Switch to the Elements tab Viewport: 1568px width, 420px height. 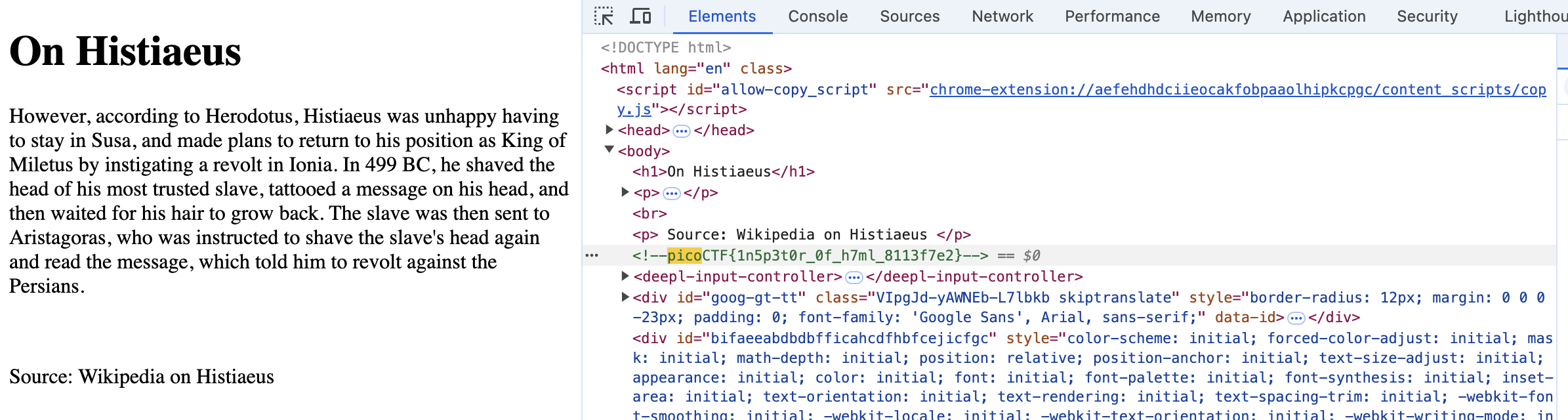click(722, 16)
